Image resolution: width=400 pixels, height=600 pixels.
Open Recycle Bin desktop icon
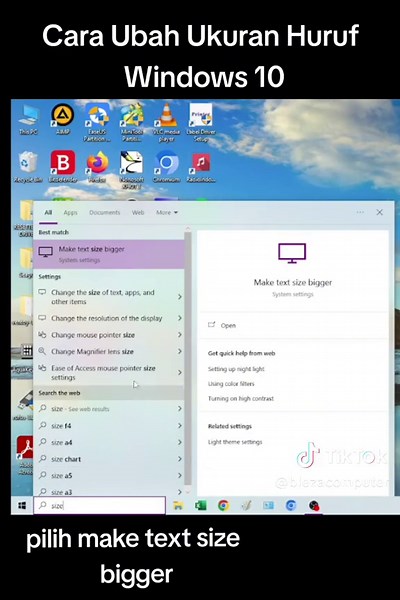pos(28,167)
